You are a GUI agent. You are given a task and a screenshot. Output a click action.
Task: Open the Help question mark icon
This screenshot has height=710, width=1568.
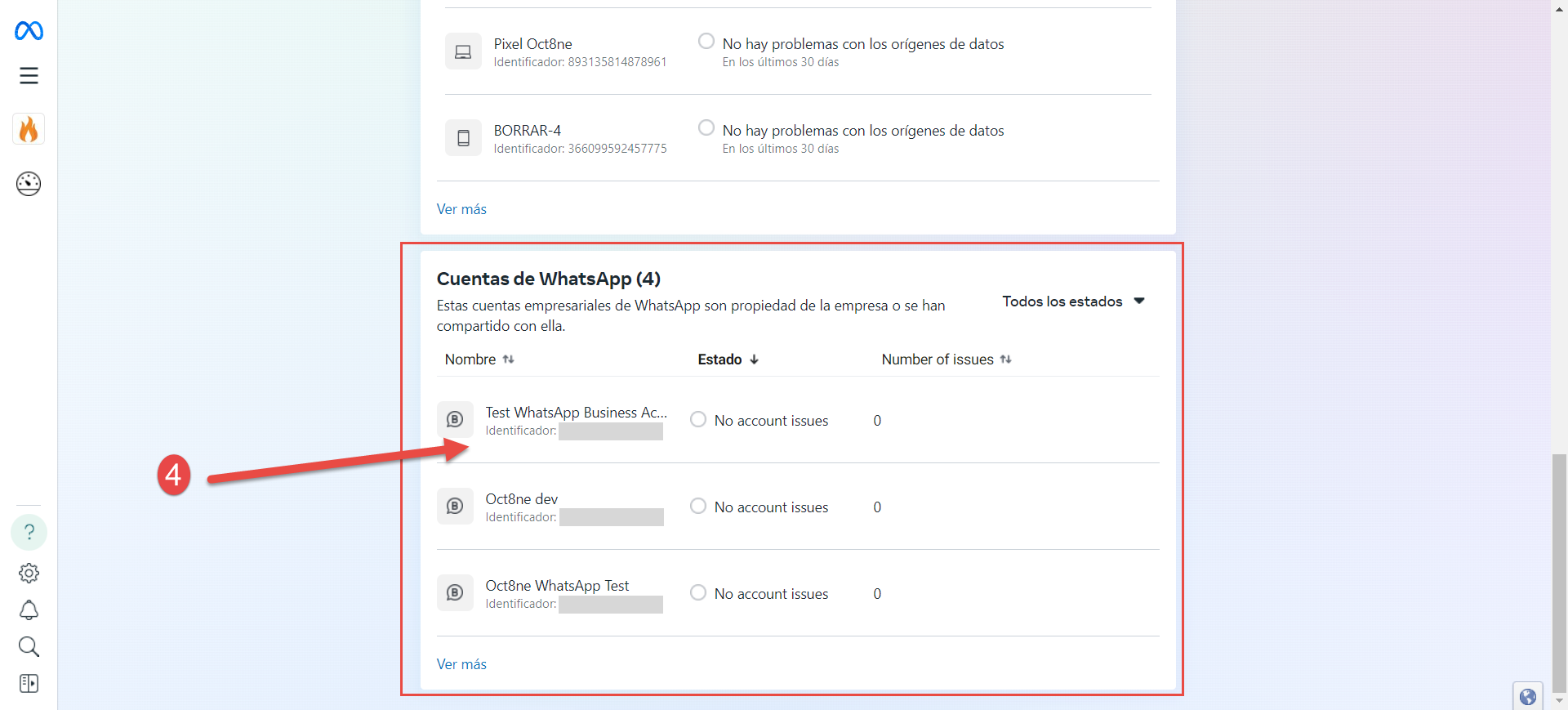29,532
